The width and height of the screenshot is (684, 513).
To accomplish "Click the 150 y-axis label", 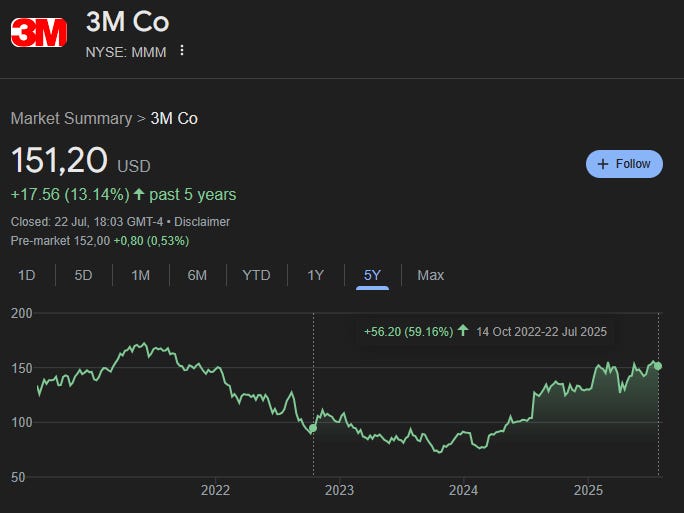I will click(x=21, y=368).
